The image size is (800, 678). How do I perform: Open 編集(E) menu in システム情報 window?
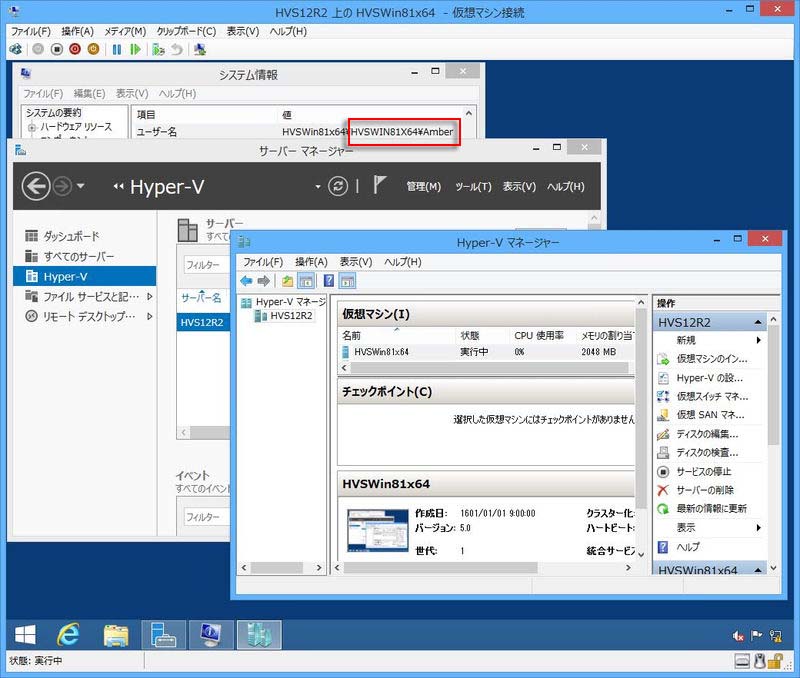(x=89, y=93)
